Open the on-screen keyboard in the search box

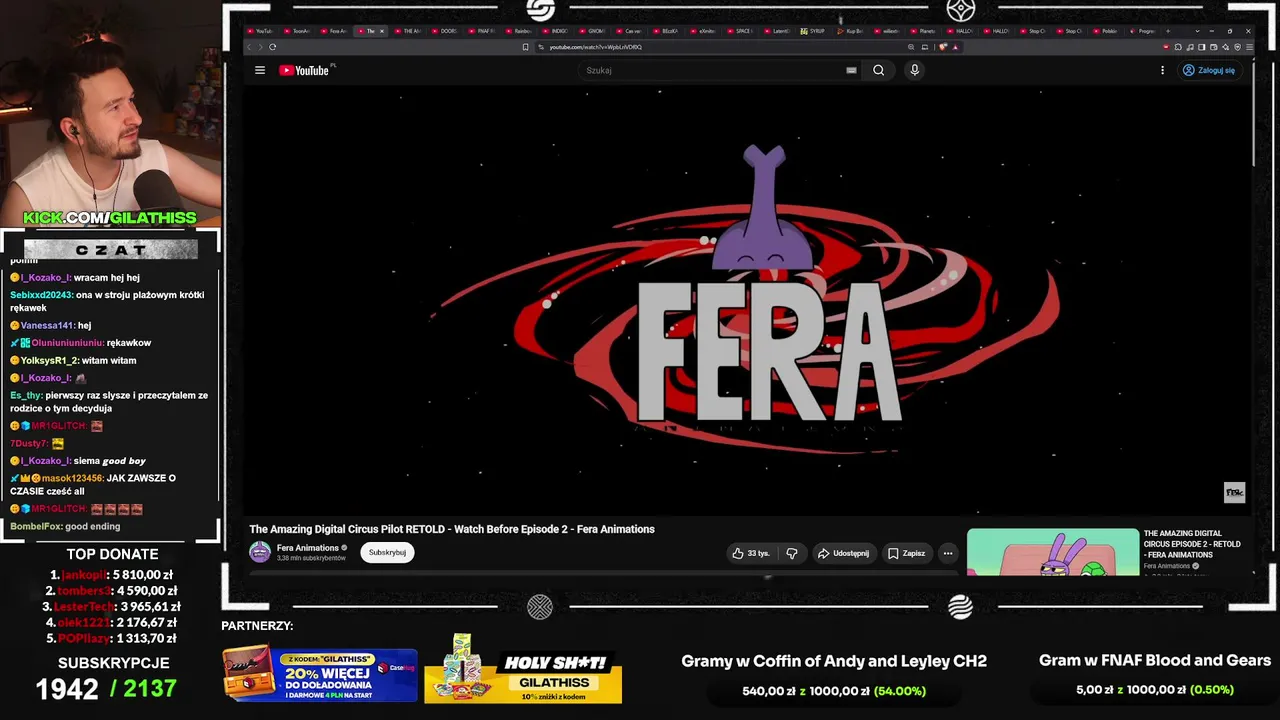click(x=851, y=70)
